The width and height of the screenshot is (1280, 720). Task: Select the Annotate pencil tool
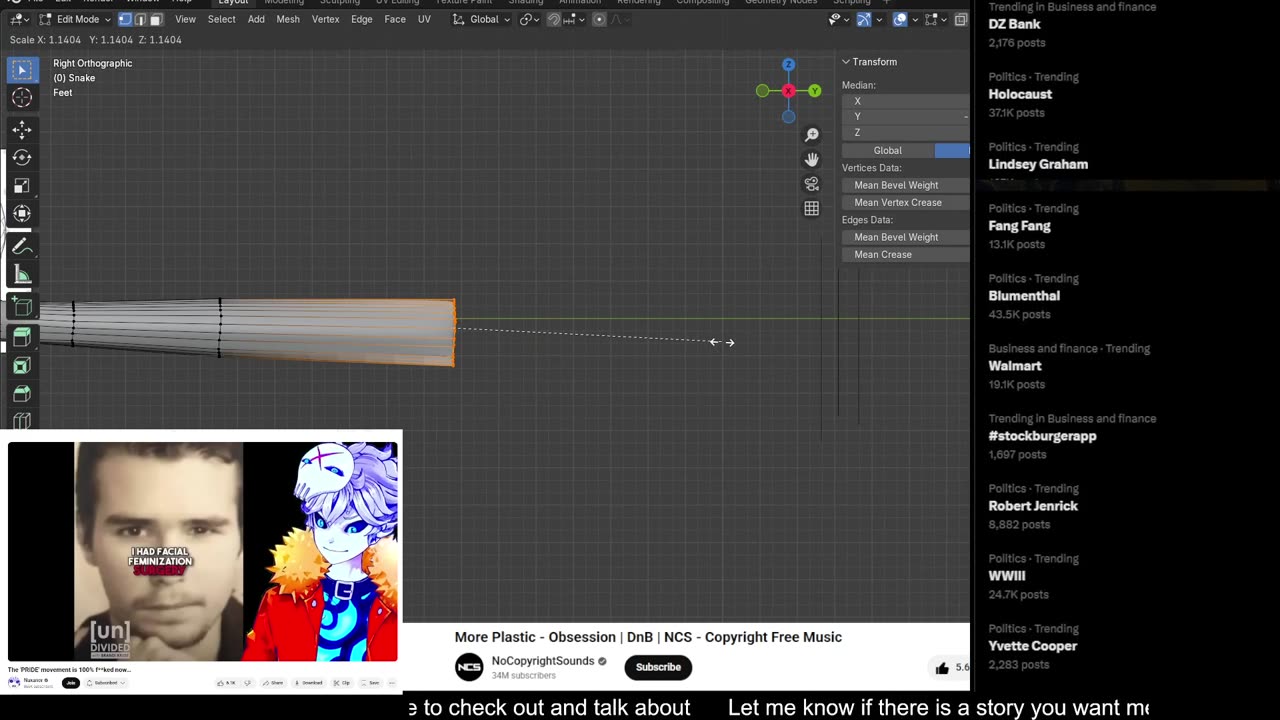click(22, 246)
